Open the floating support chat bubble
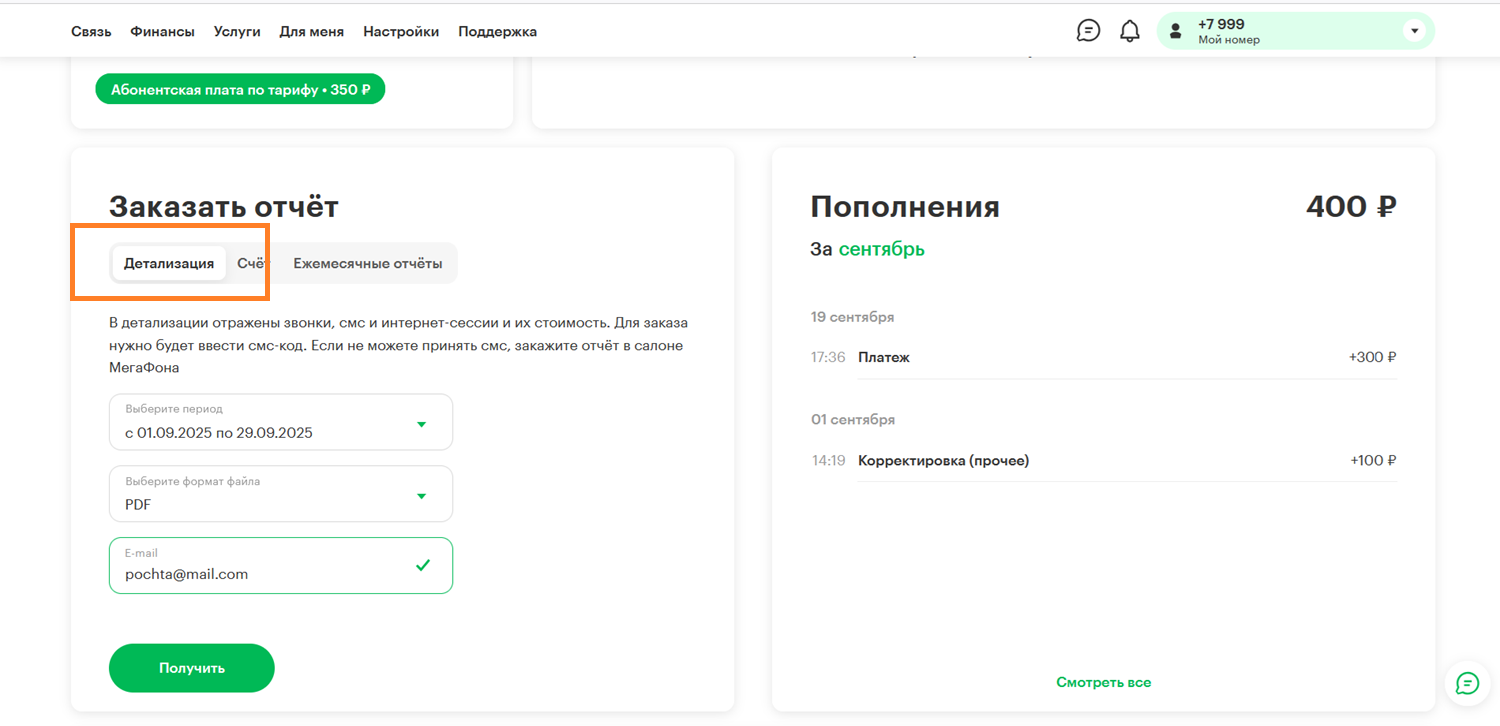1500x726 pixels. 1466,683
